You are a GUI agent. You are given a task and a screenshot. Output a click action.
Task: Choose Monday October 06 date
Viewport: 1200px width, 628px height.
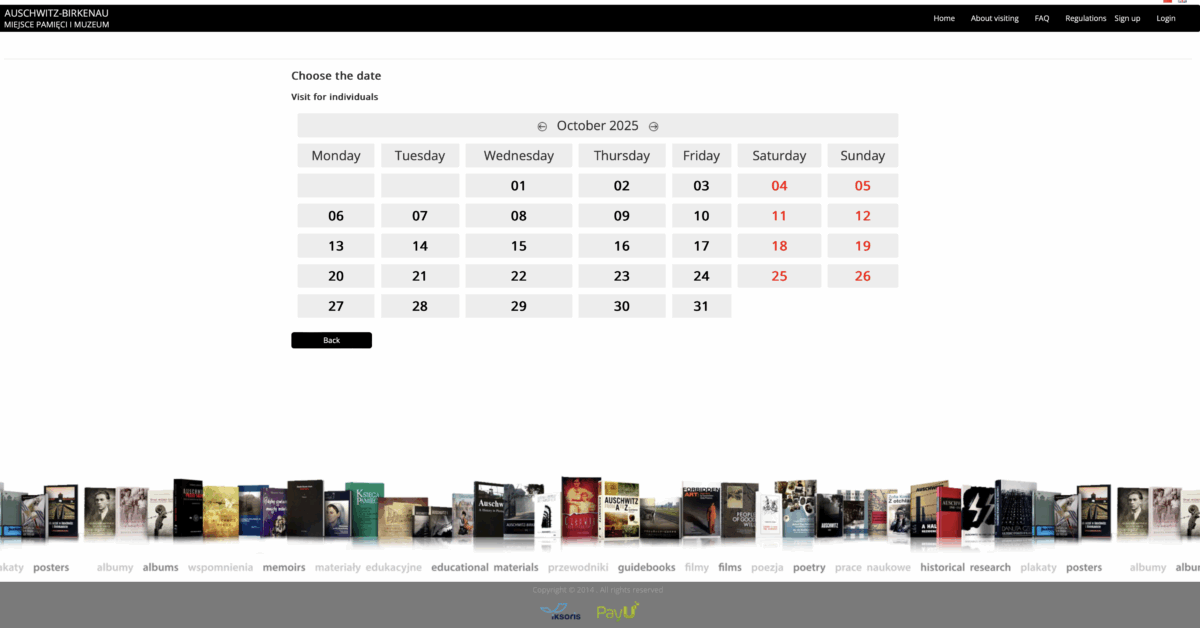pyautogui.click(x=336, y=216)
